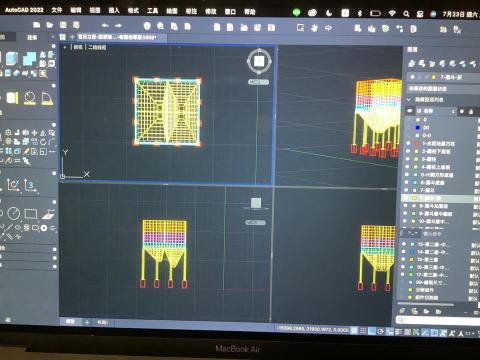Click the lock column header in the layer list
Image resolution: width=480 pixels, height=360 pixels.
point(471,111)
